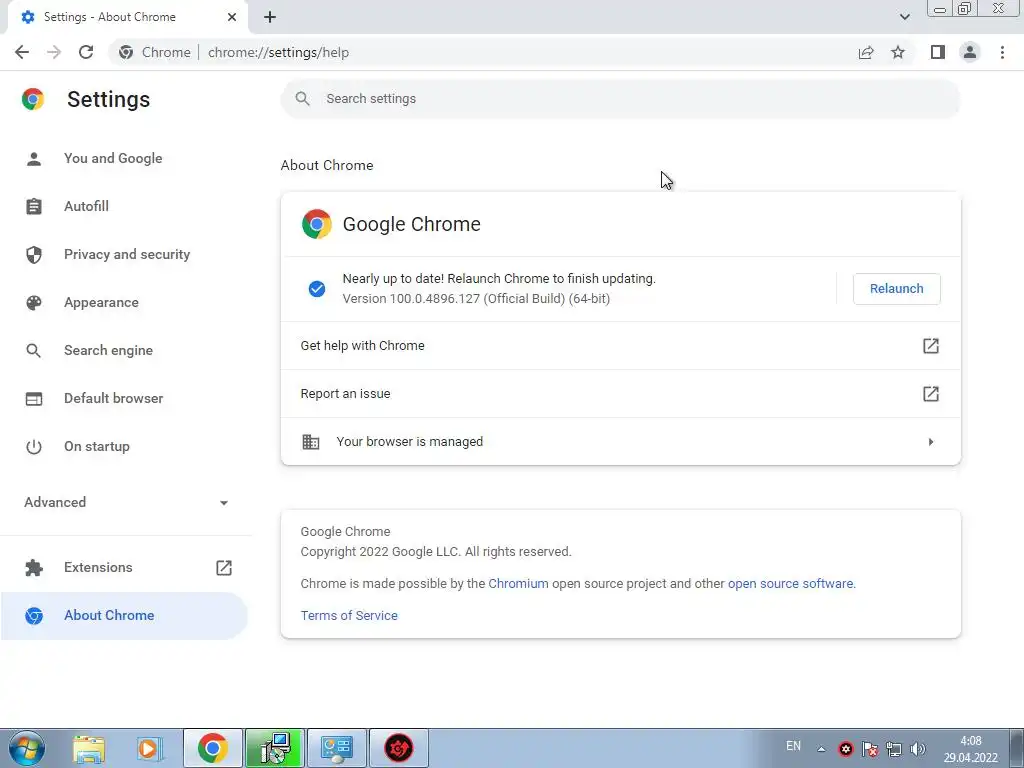Bookmark this page with the star icon

(x=898, y=52)
